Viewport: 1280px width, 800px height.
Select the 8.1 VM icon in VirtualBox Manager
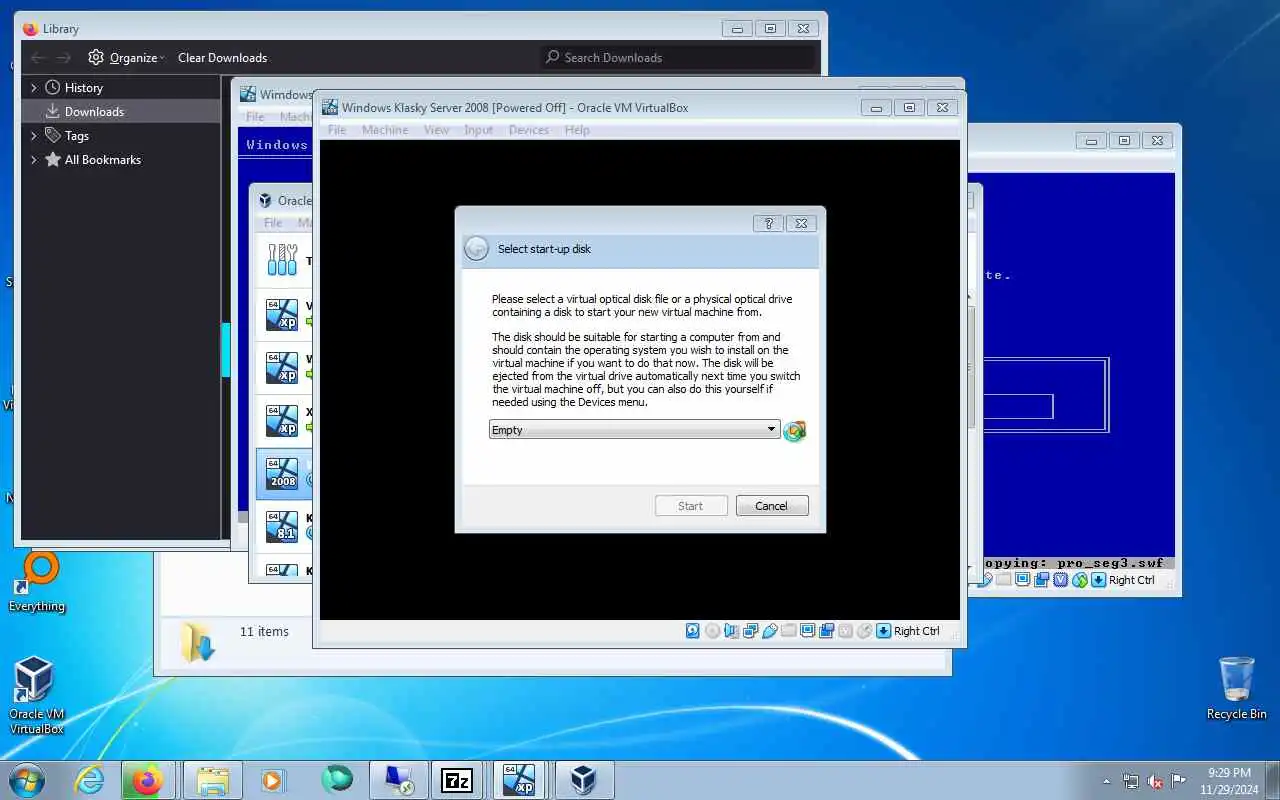(282, 526)
